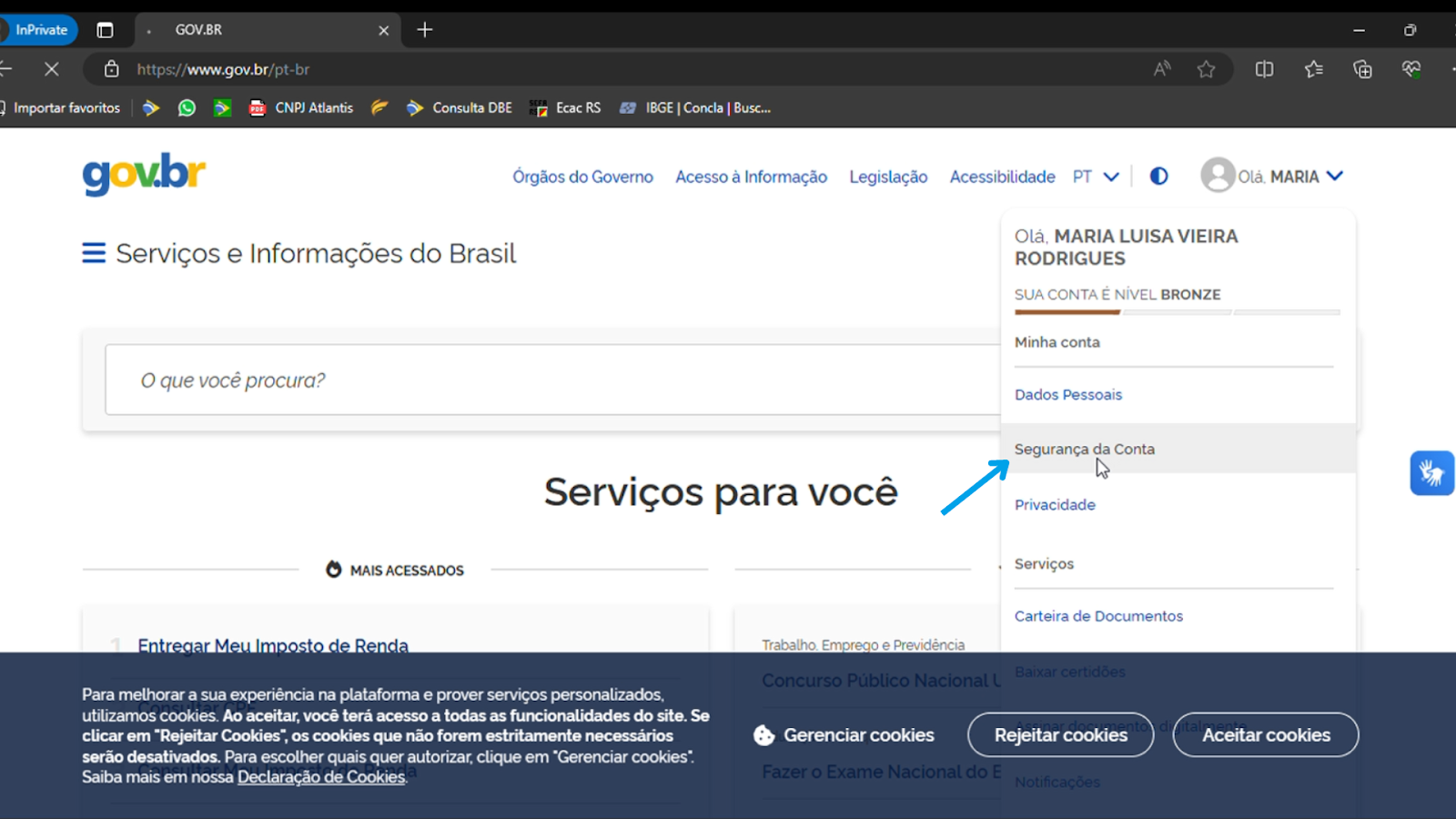Open Read aloud icon in address bar
This screenshot has height=819, width=1456.
coord(1162,69)
